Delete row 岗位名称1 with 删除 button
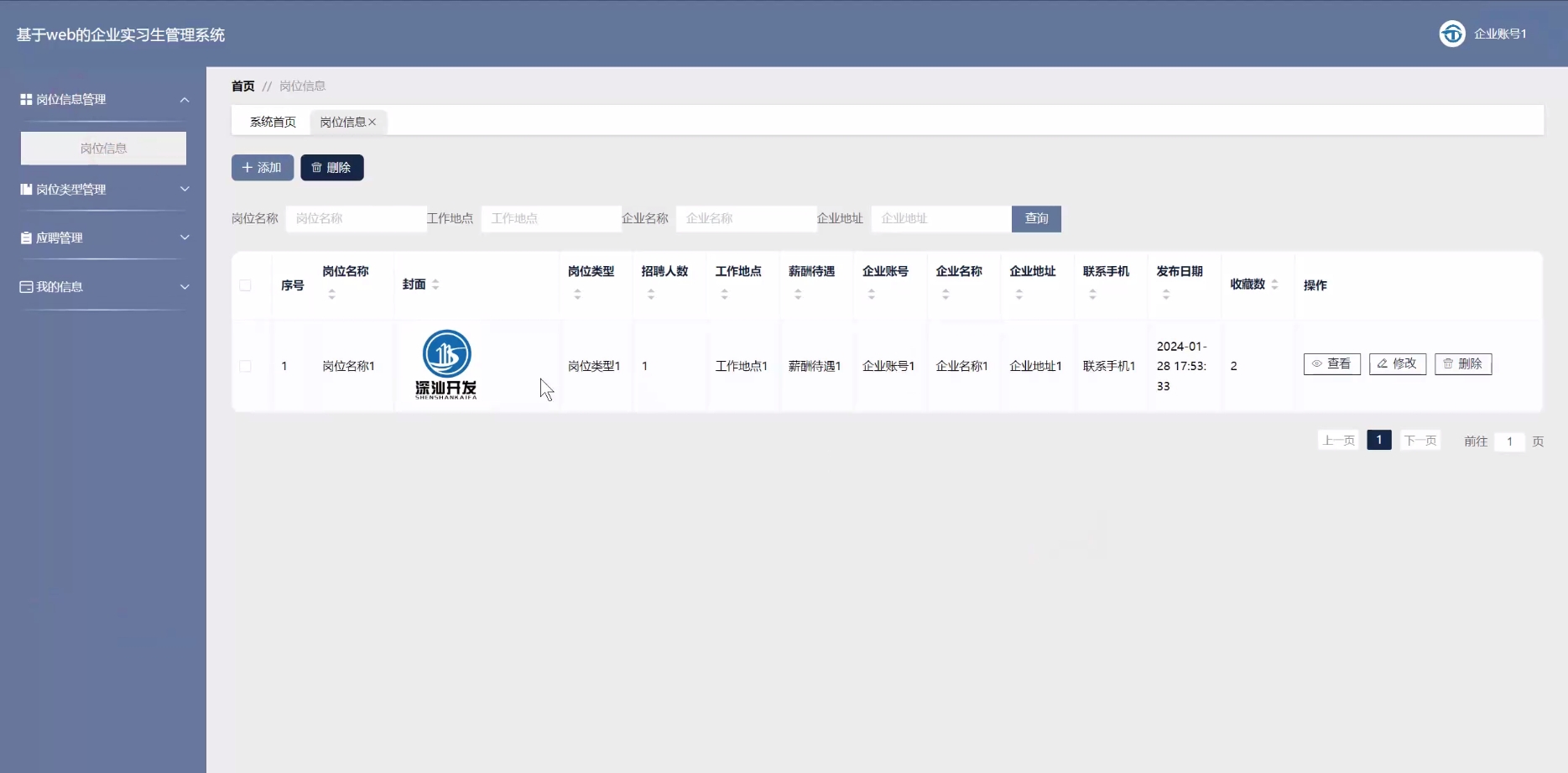The height and width of the screenshot is (773, 1568). tap(1463, 364)
